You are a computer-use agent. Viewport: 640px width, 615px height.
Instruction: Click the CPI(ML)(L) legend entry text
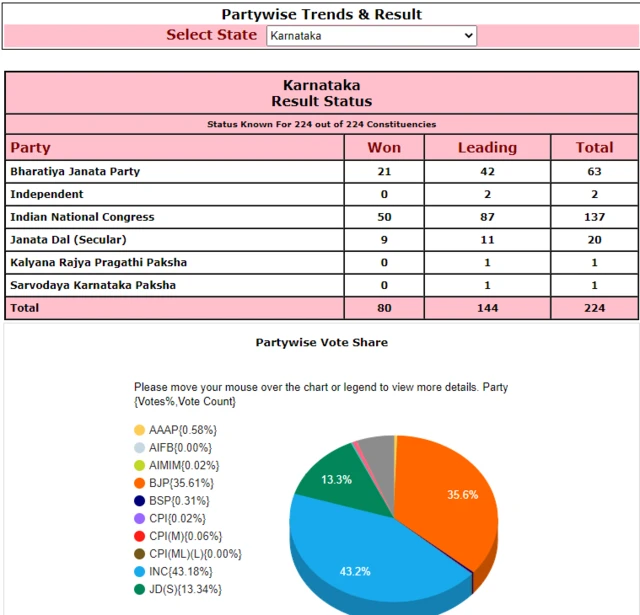point(195,554)
